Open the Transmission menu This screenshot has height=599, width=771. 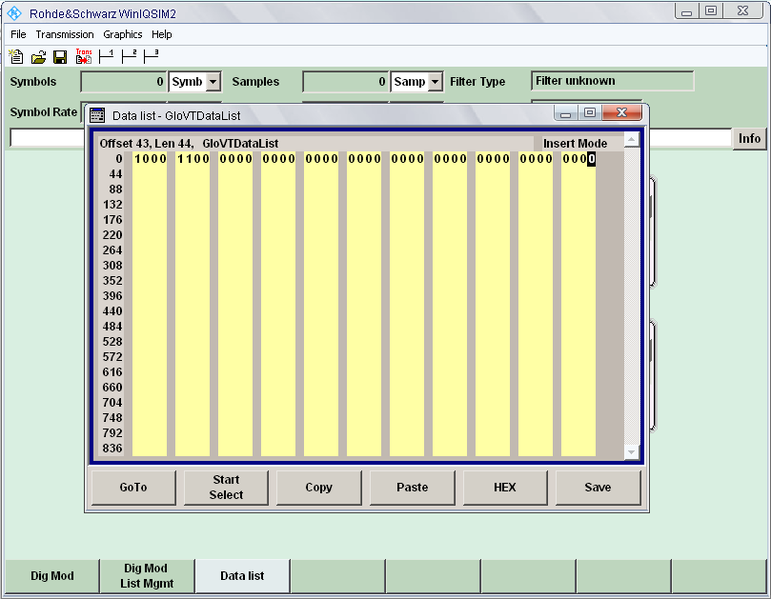[65, 34]
